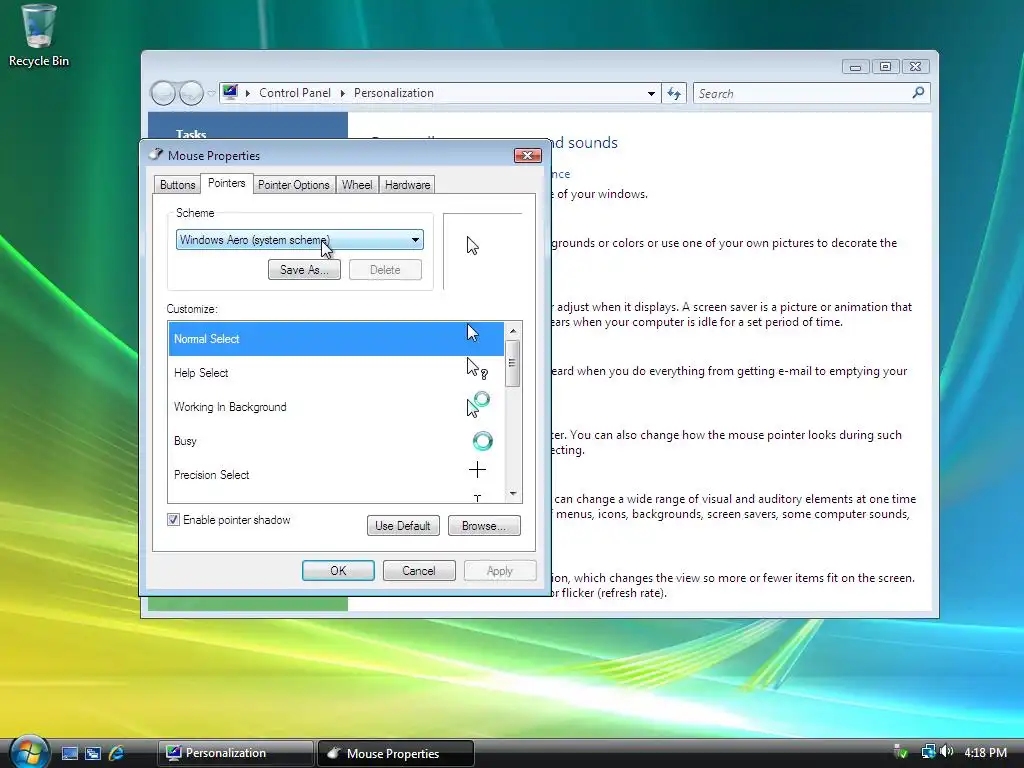This screenshot has width=1024, height=768.
Task: Click the mouse icon in dialog title
Action: pyautogui.click(x=156, y=155)
